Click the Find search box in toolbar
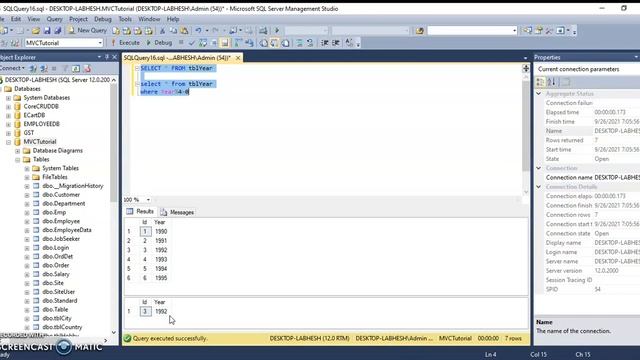The height and width of the screenshot is (360, 640). click(472, 31)
